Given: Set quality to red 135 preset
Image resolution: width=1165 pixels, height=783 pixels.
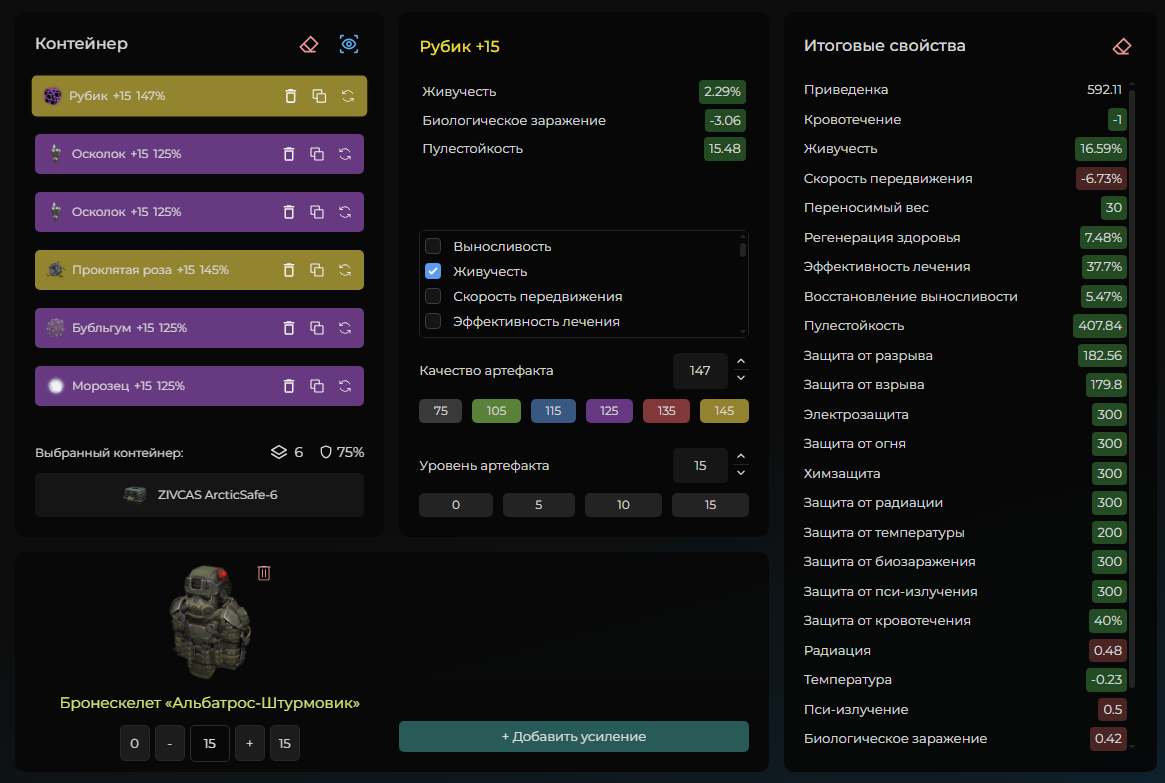Looking at the screenshot, I should point(666,411).
